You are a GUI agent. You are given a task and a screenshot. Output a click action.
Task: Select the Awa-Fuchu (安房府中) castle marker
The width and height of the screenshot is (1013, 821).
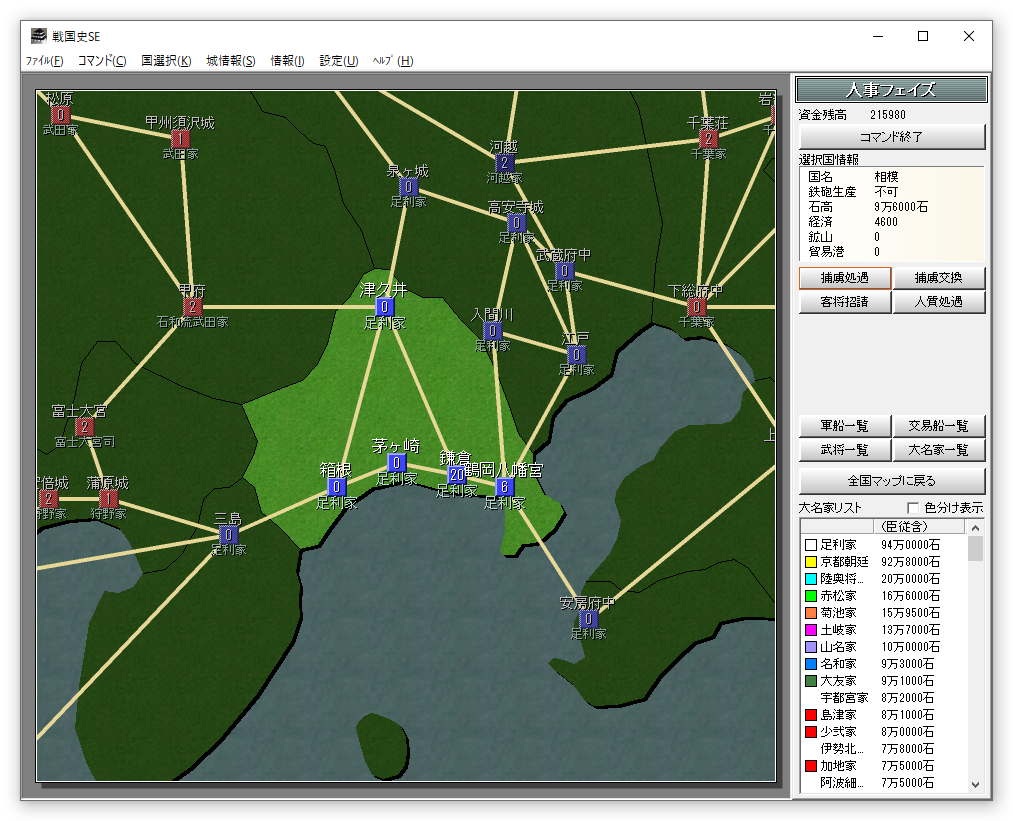589,620
